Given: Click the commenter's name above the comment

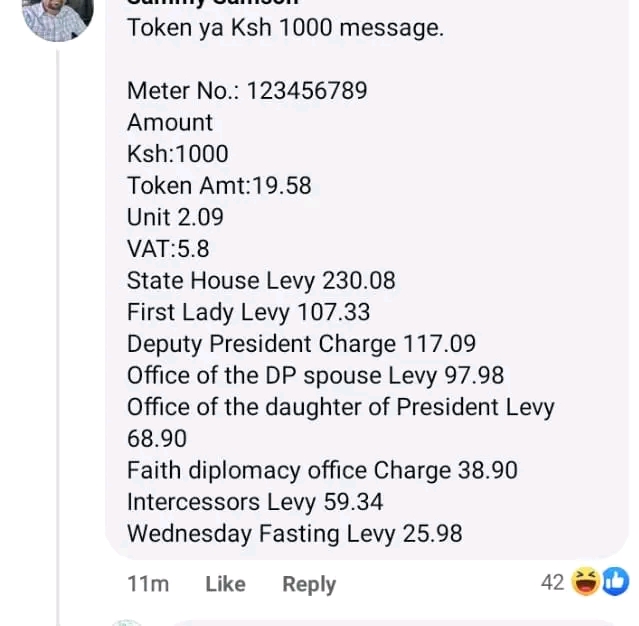Looking at the screenshot, I should coord(212,3).
